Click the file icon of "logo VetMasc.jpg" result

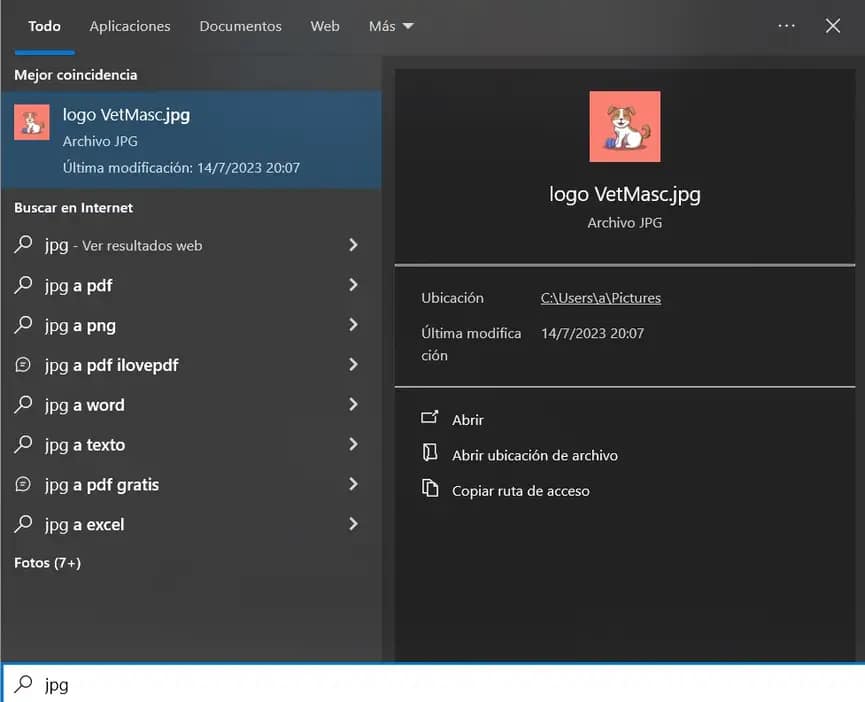[x=31, y=122]
